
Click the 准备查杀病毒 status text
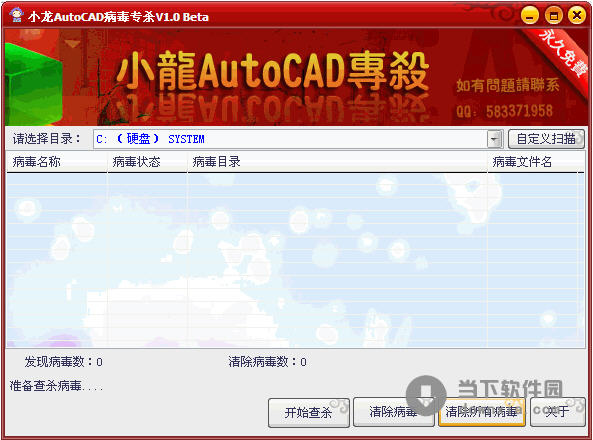[x=56, y=386]
